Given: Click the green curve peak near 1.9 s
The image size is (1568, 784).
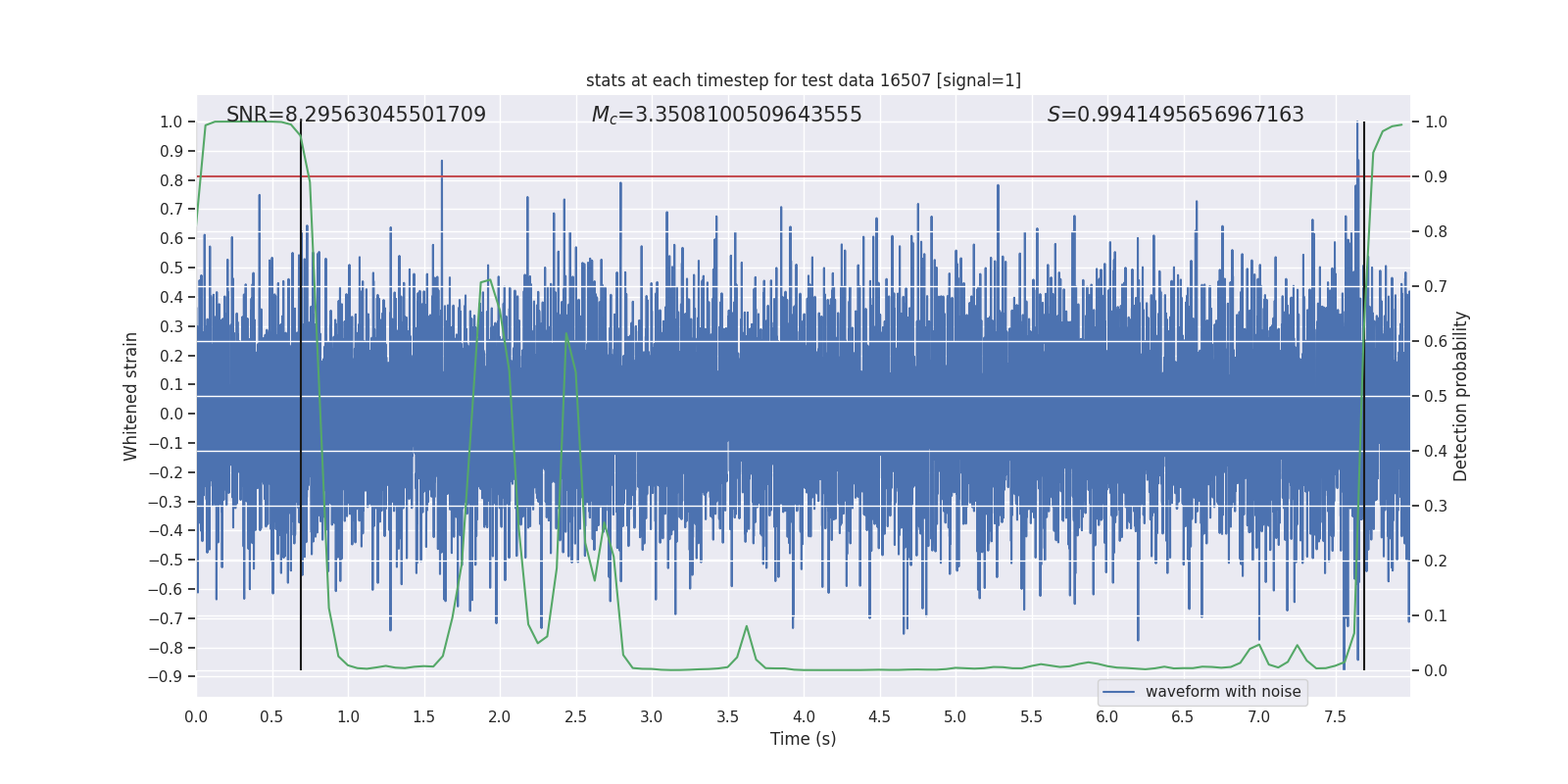Looking at the screenshot, I should pyautogui.click(x=486, y=281).
